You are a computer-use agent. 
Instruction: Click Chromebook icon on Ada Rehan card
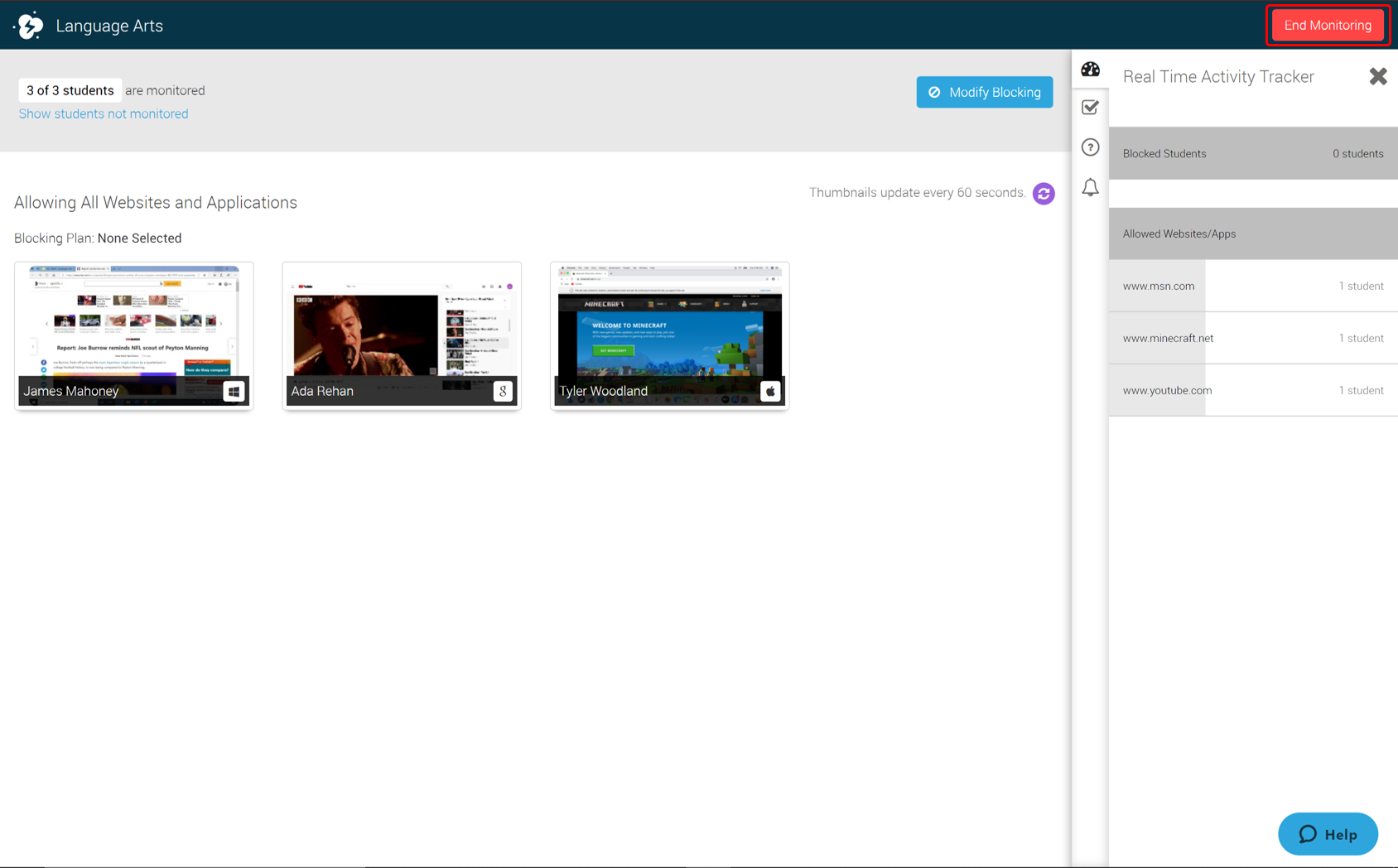click(x=503, y=391)
